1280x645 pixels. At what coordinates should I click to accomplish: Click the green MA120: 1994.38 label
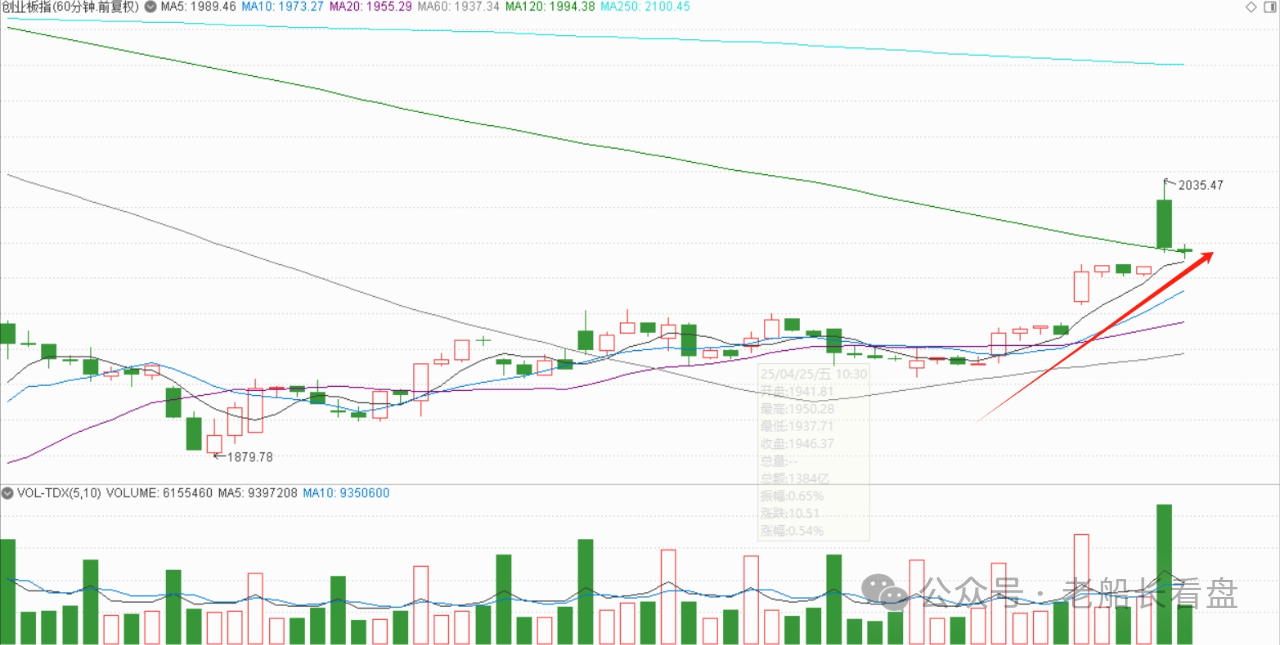tap(551, 7)
